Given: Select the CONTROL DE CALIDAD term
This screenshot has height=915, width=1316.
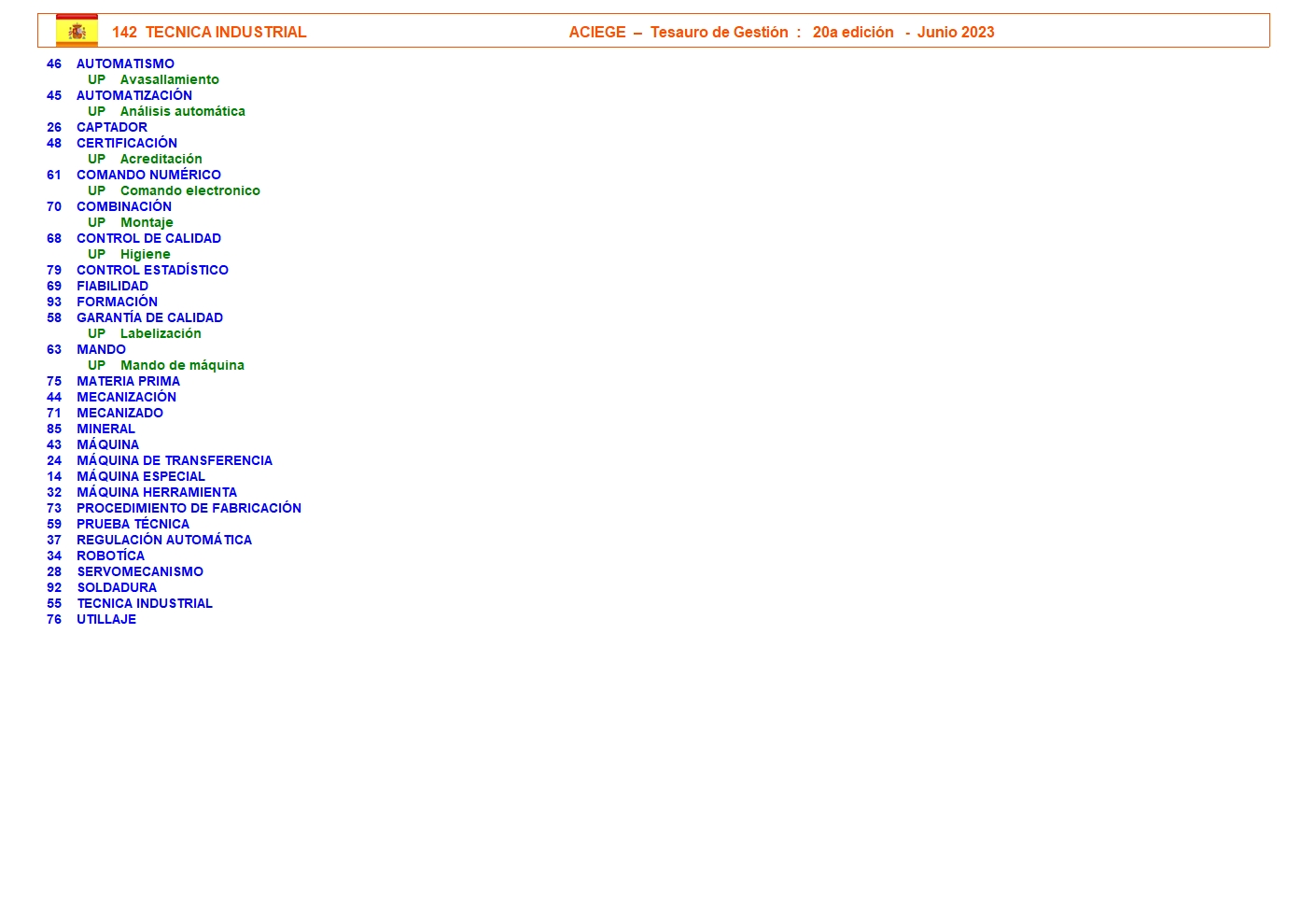Looking at the screenshot, I should [148, 238].
